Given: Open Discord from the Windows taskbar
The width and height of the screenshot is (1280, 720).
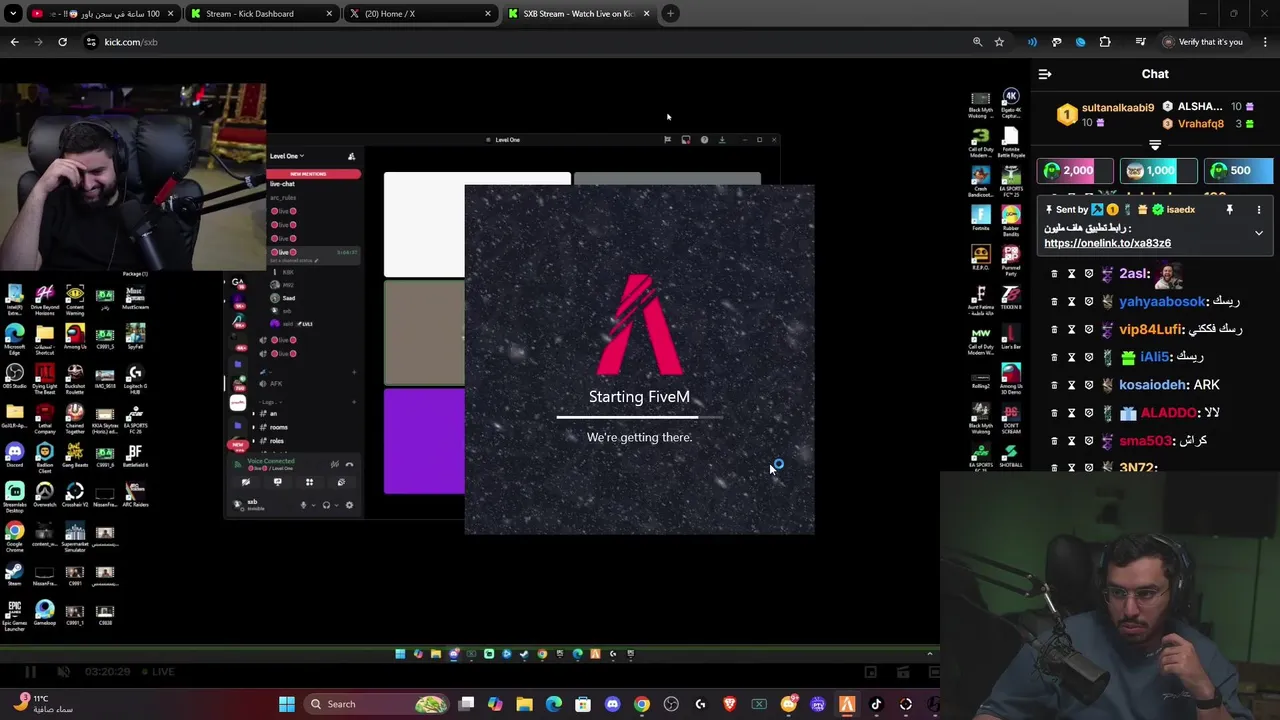Looking at the screenshot, I should (612, 704).
